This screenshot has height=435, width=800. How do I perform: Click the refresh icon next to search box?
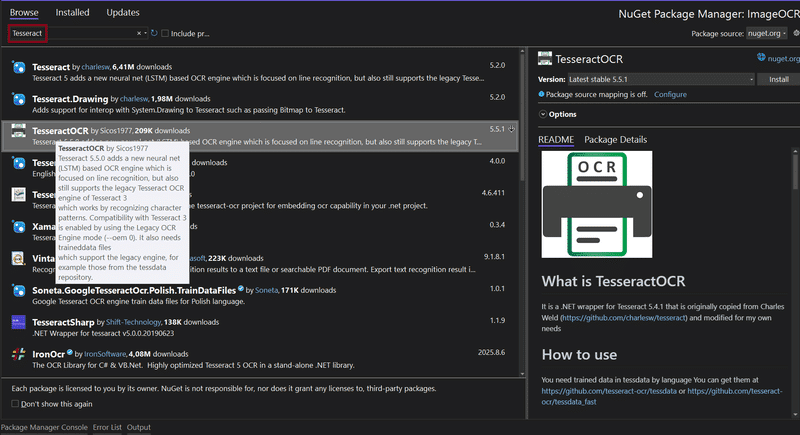[154, 33]
